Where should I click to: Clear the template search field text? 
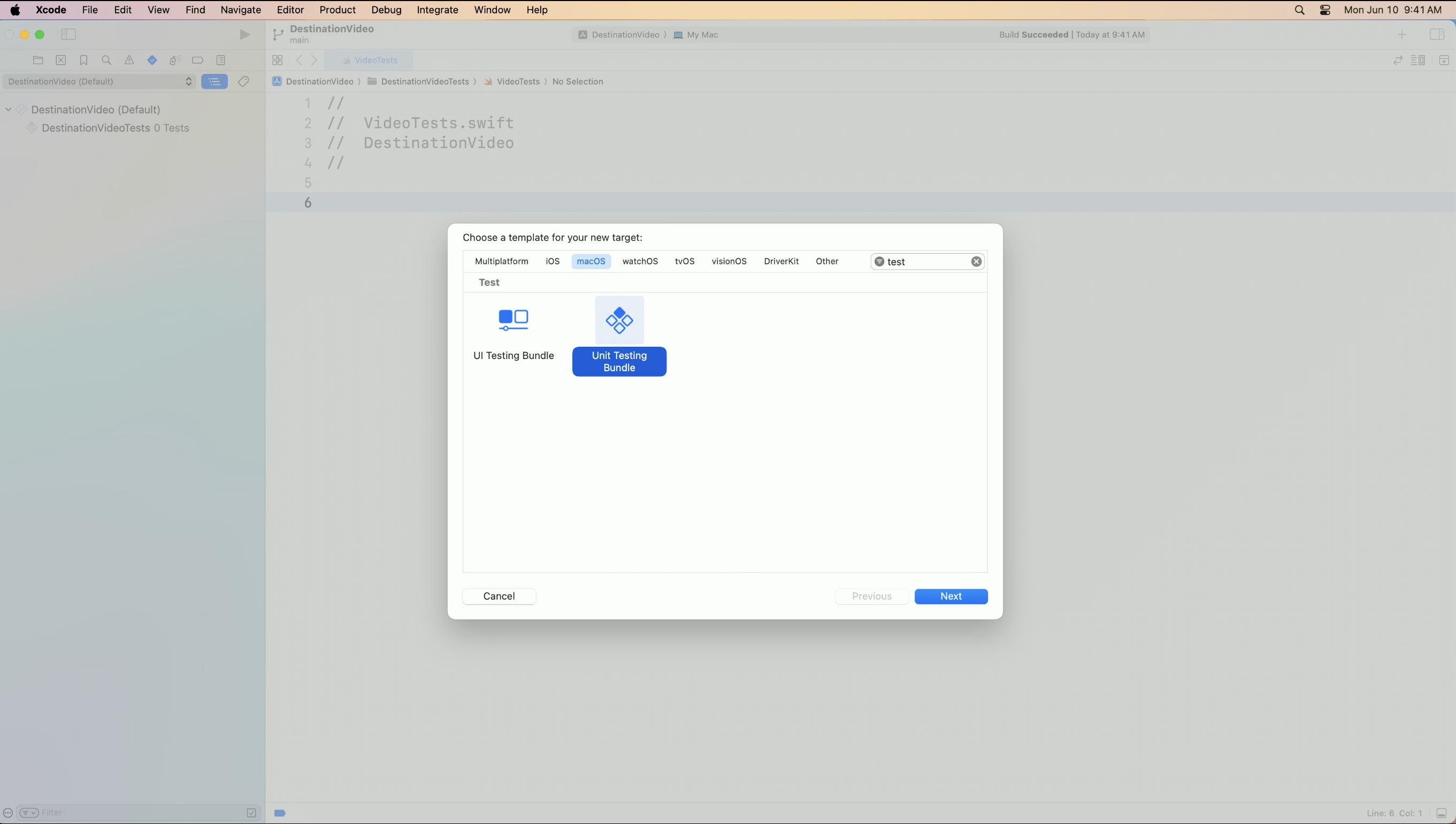click(x=976, y=262)
